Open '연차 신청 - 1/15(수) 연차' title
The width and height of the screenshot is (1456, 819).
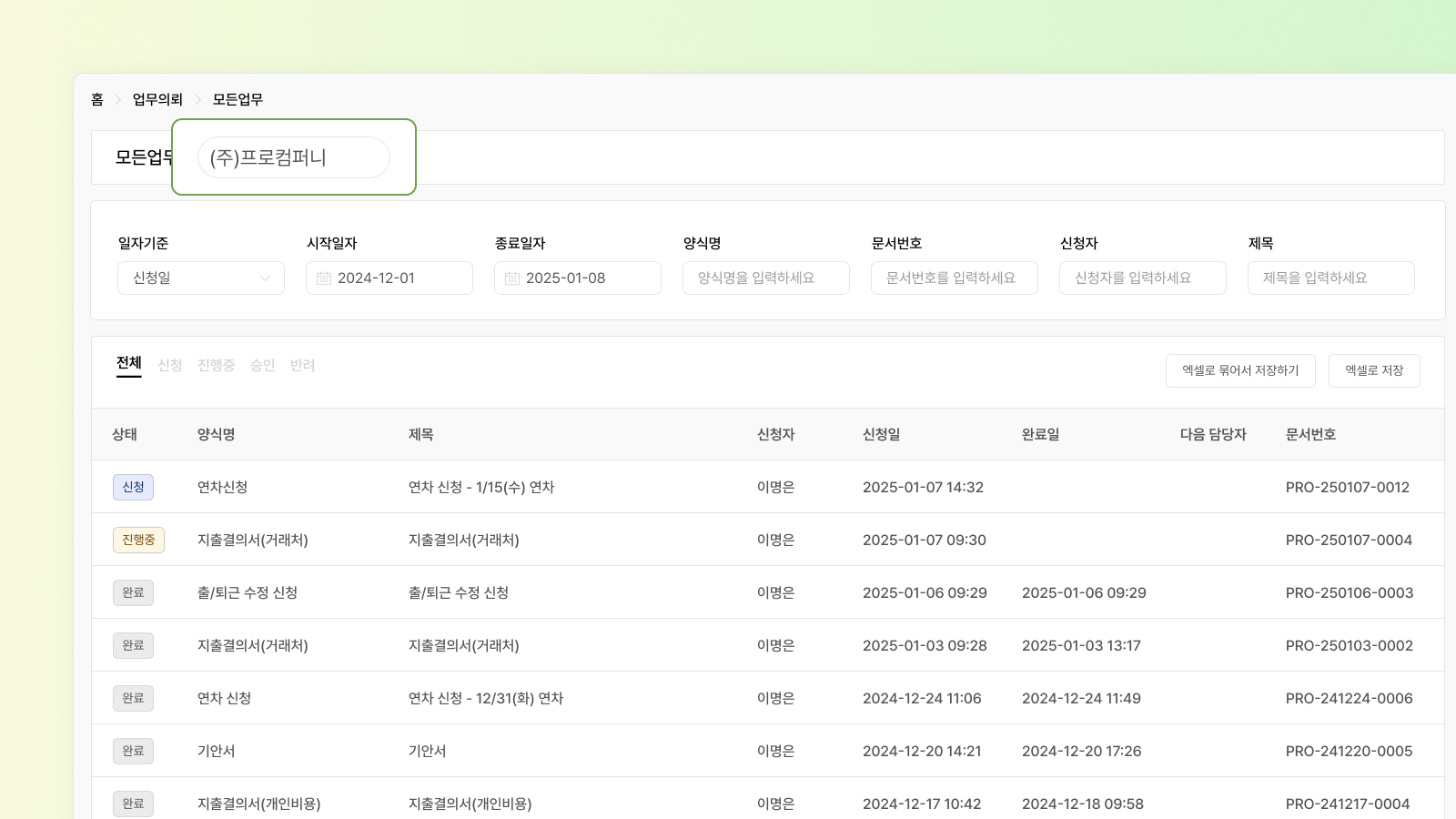pos(481,487)
